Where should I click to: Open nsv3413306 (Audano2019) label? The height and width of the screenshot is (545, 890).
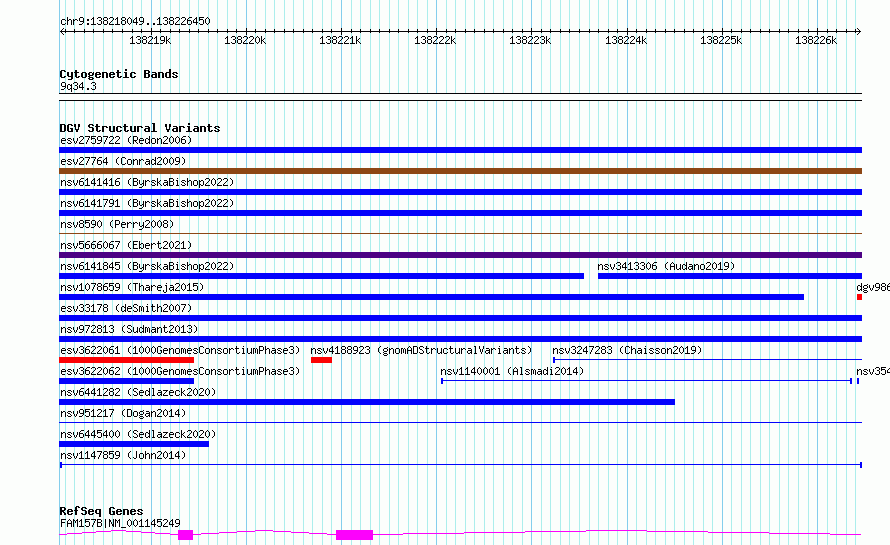(666, 266)
